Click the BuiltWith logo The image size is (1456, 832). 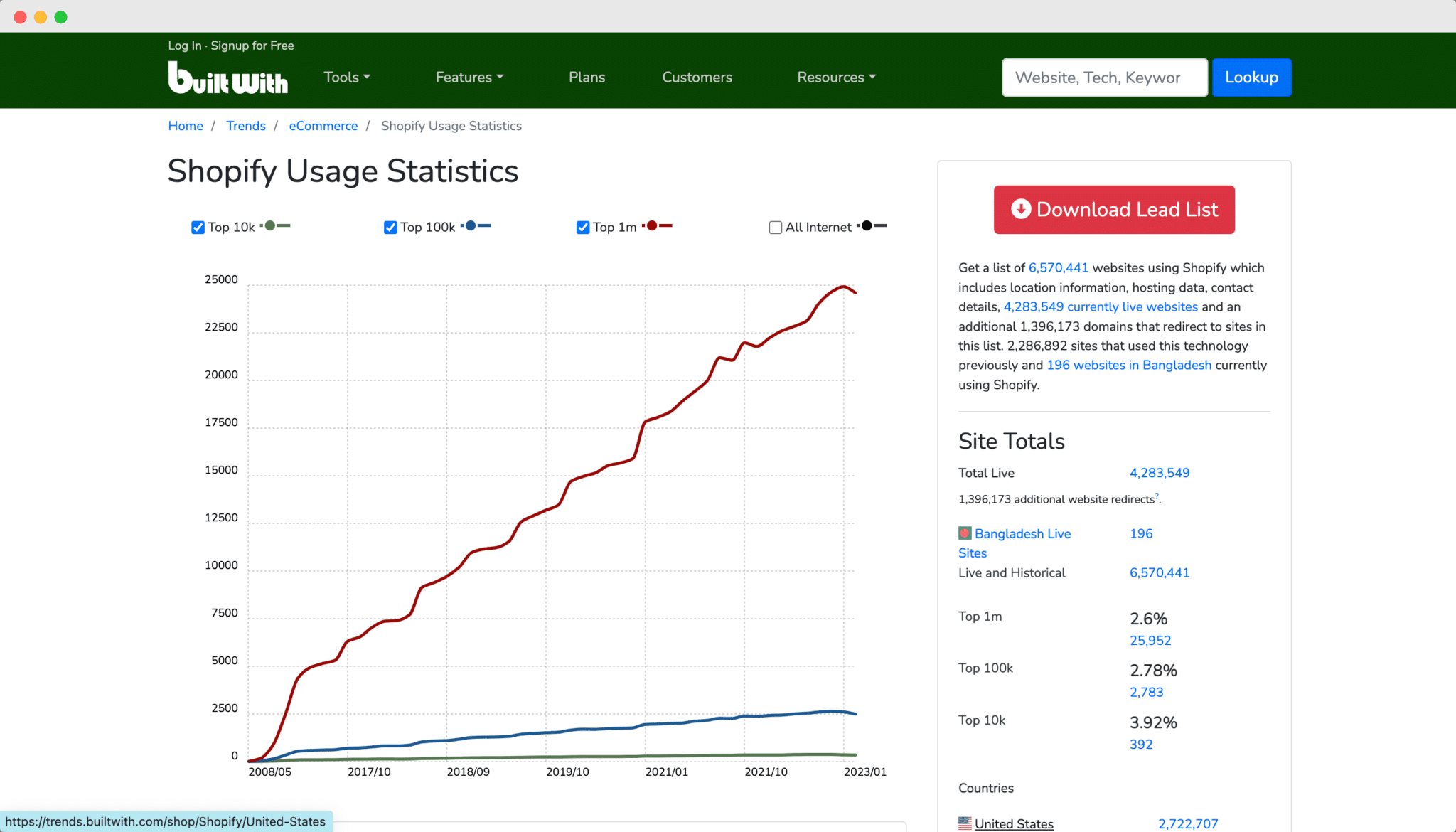pyautogui.click(x=227, y=77)
